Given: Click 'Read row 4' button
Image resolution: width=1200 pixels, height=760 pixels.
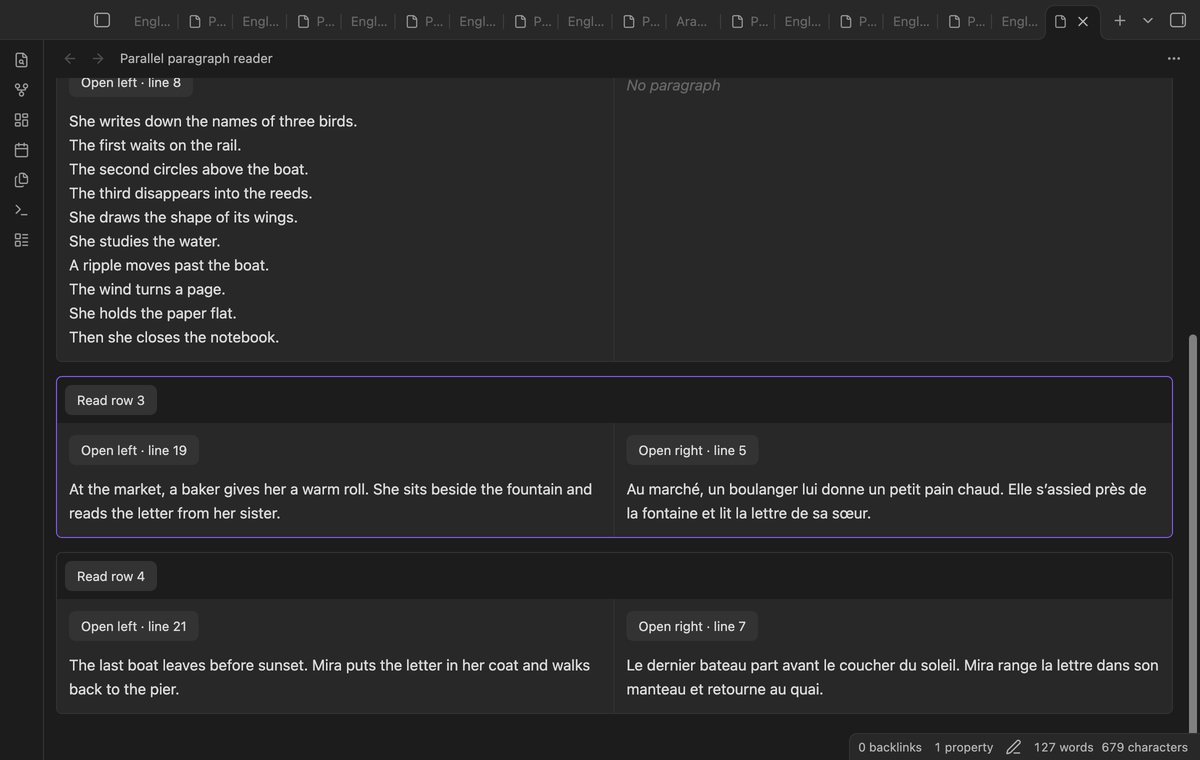Looking at the screenshot, I should pyautogui.click(x=111, y=576).
